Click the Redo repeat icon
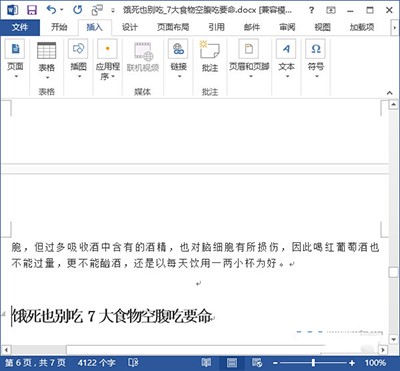The height and width of the screenshot is (371, 400). point(77,10)
